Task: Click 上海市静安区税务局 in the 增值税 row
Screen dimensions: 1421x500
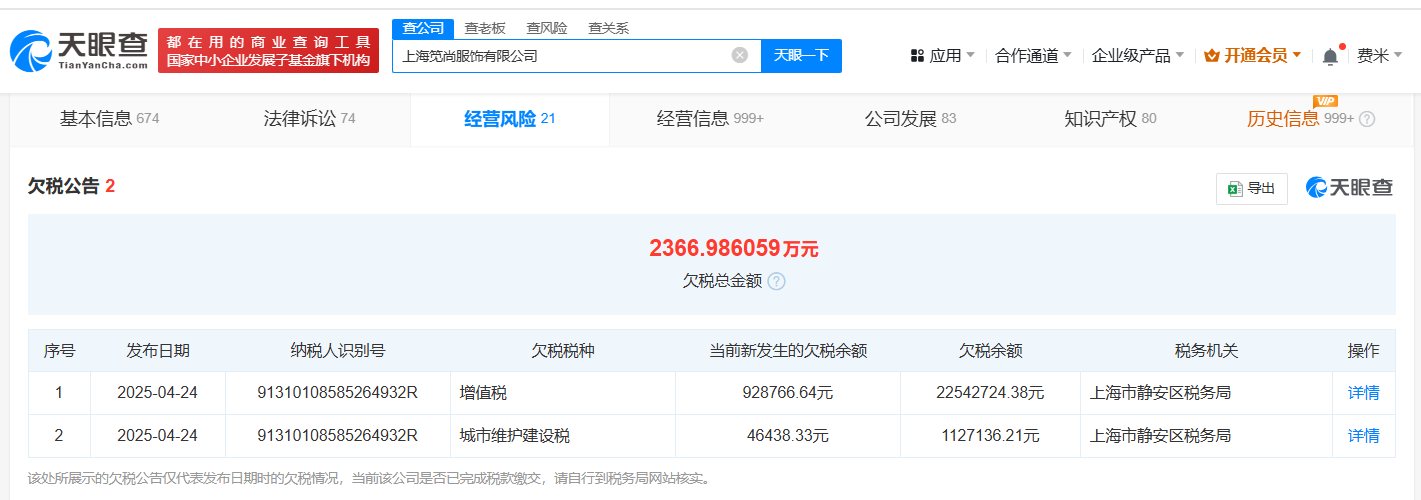Action: [x=1160, y=393]
